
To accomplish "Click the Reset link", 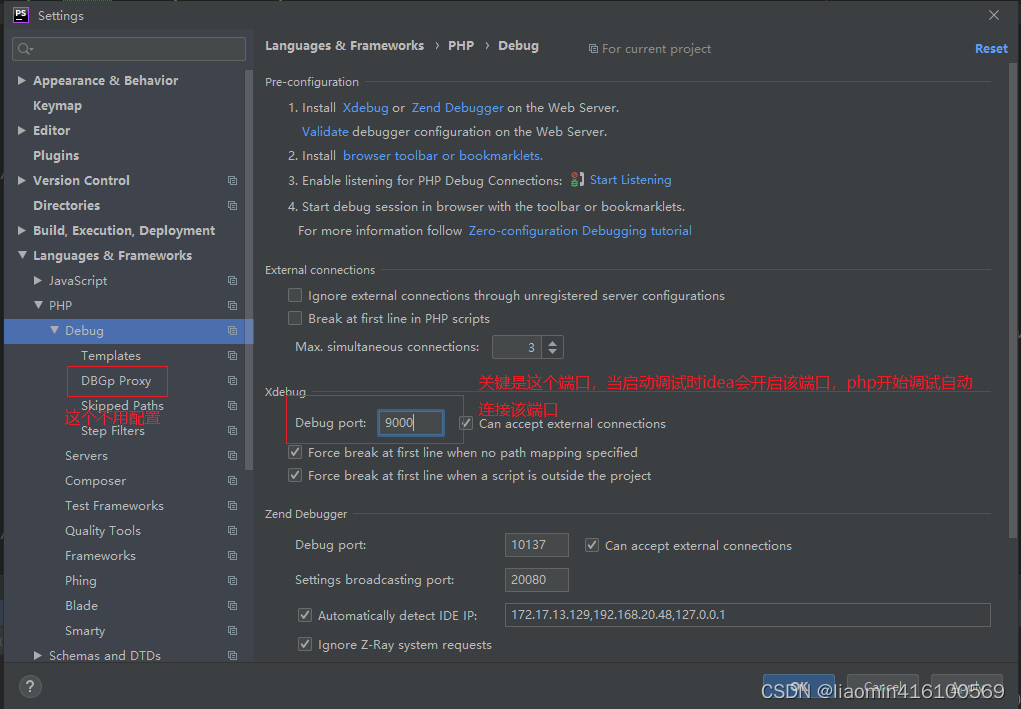I will pyautogui.click(x=991, y=49).
